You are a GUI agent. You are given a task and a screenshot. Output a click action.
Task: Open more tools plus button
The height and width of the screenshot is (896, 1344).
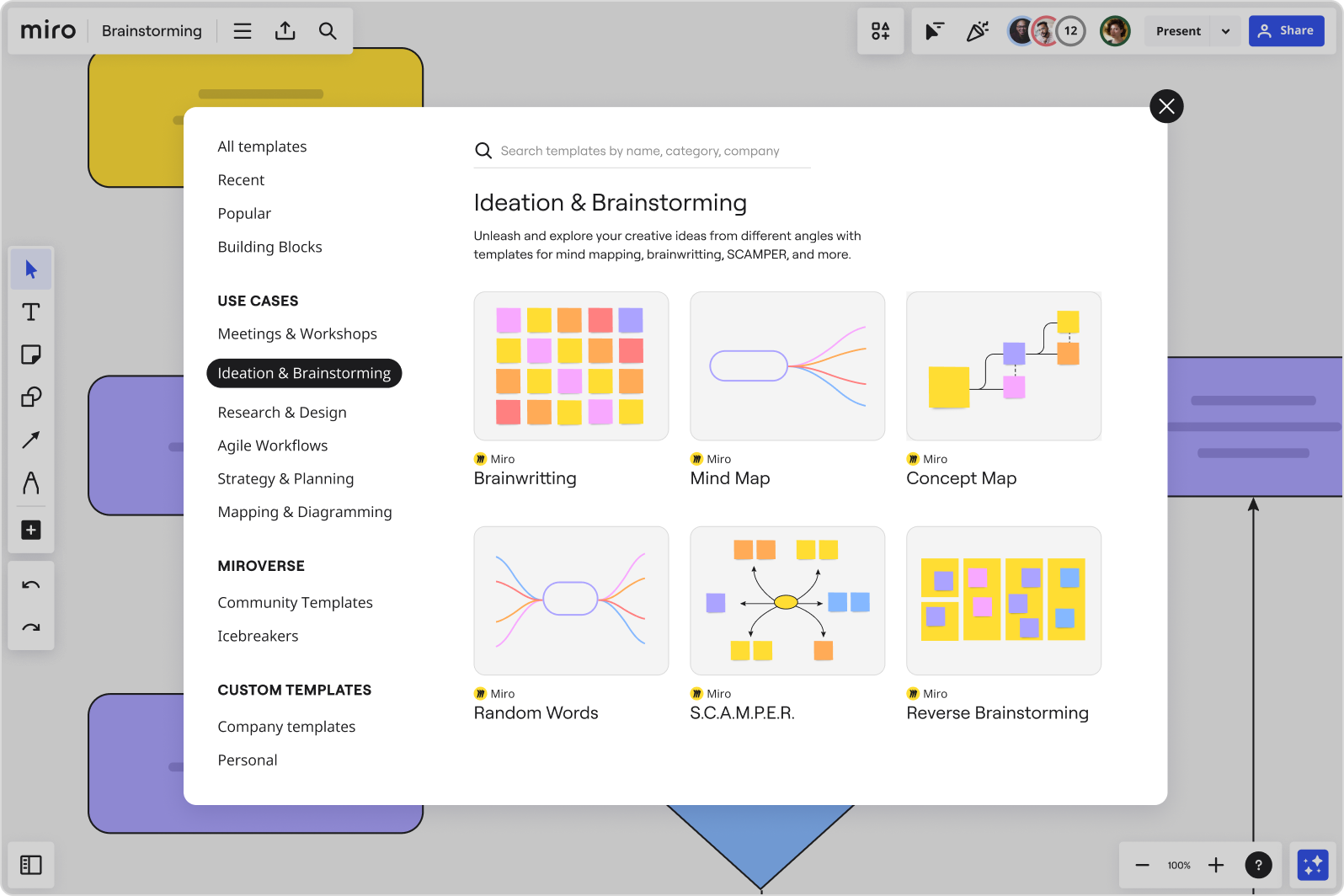(31, 530)
